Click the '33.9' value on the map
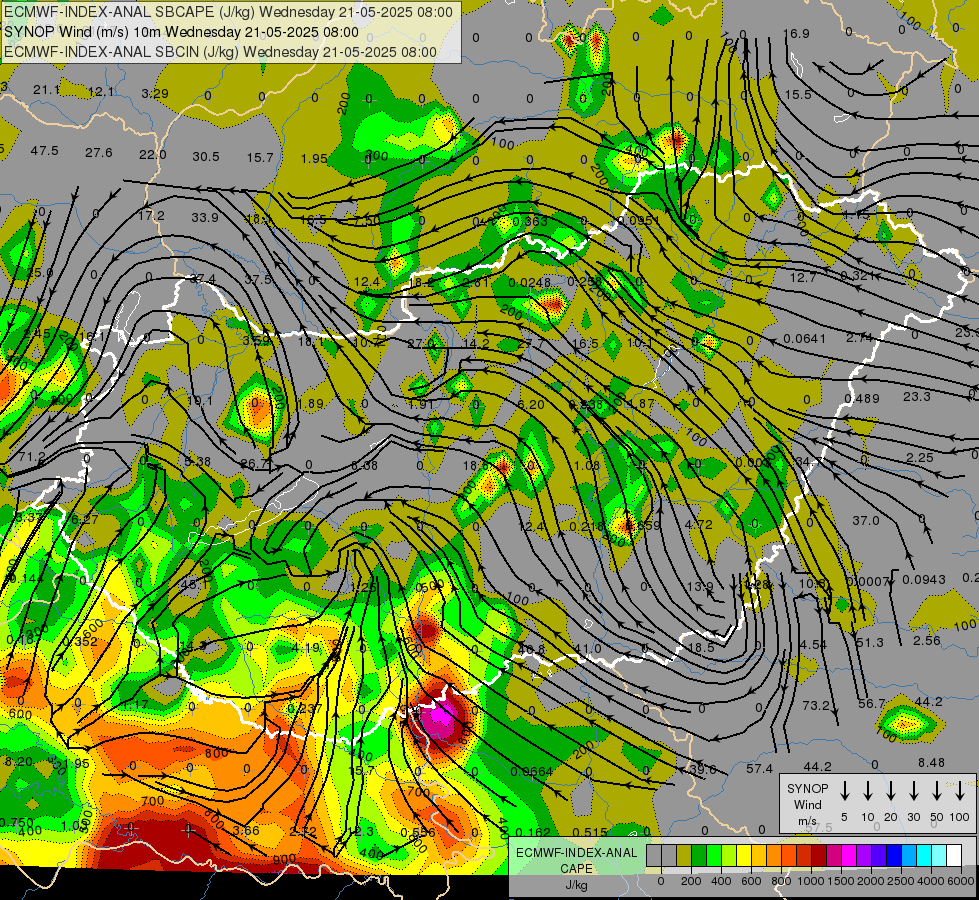This screenshot has width=979, height=900. click(x=205, y=217)
